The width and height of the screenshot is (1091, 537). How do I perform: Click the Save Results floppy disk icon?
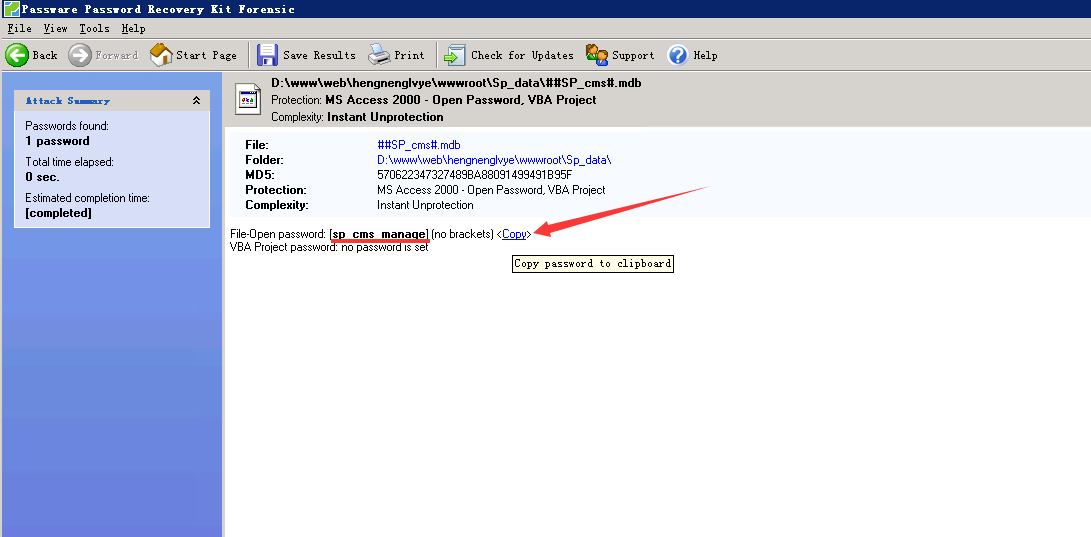click(267, 55)
